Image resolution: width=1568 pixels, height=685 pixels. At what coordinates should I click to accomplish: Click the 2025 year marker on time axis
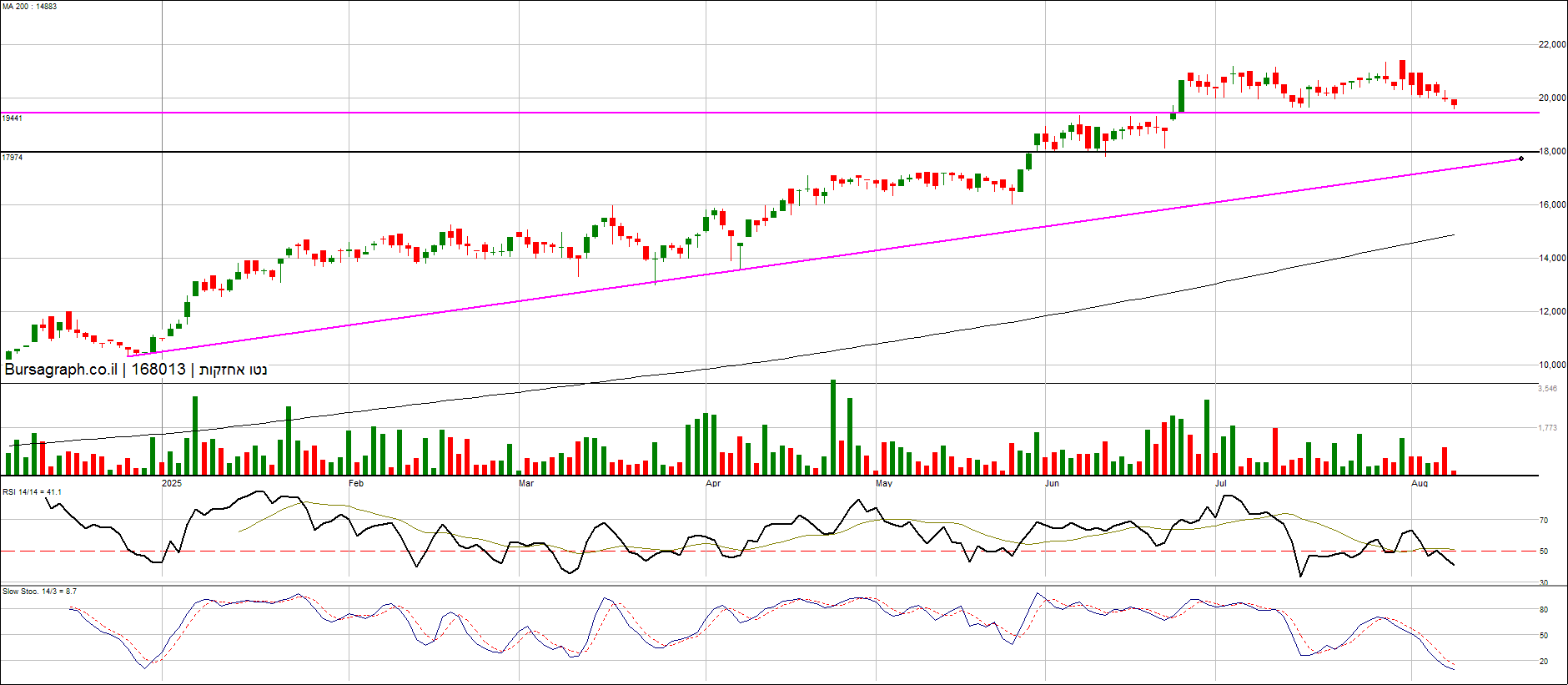click(x=171, y=484)
